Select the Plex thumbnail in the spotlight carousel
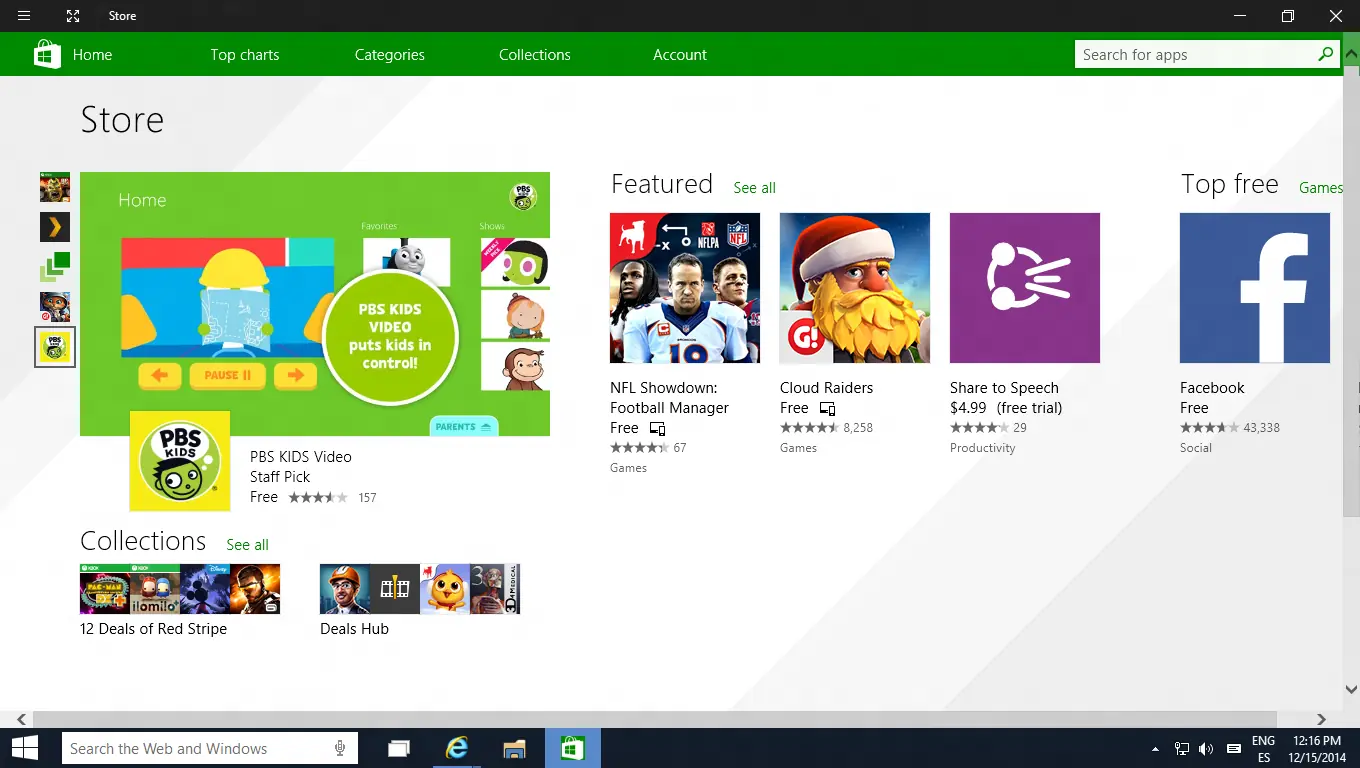The image size is (1360, 768). click(54, 227)
